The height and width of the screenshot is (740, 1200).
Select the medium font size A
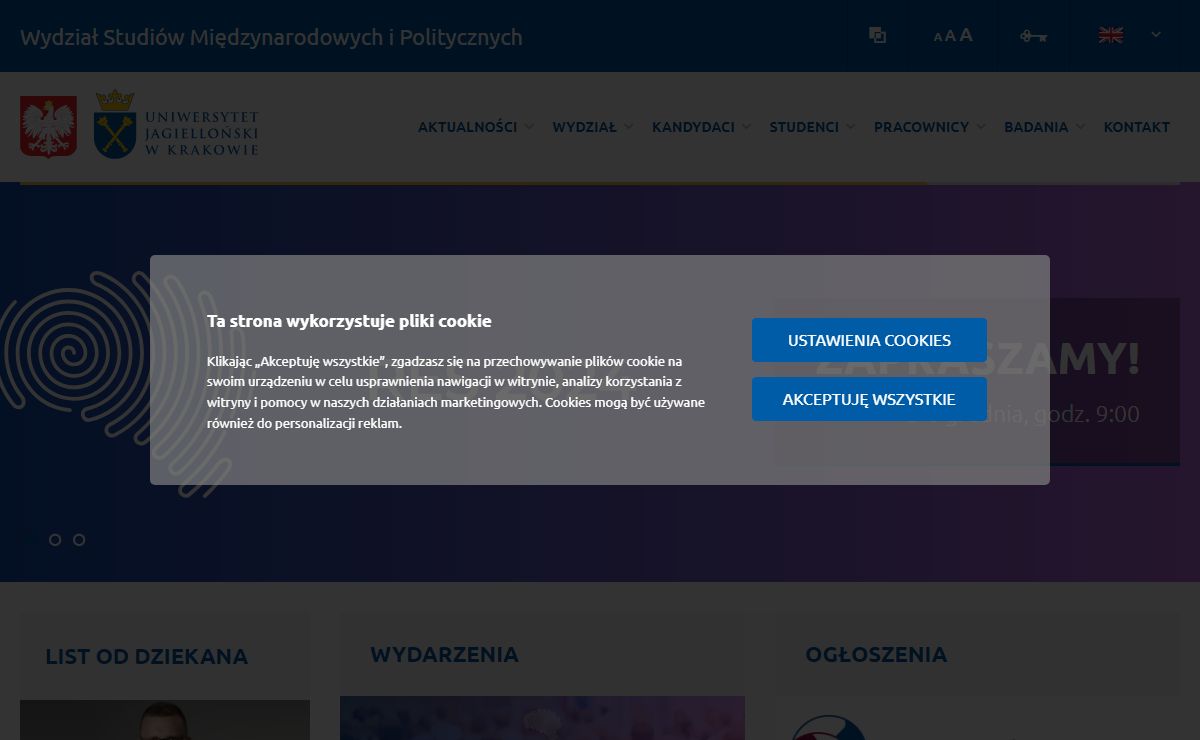950,36
